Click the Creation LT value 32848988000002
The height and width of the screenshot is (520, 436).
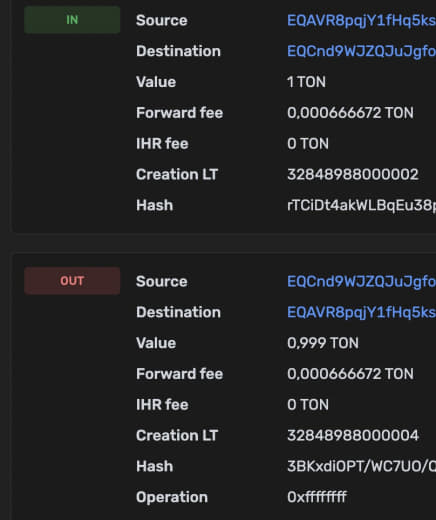point(353,175)
